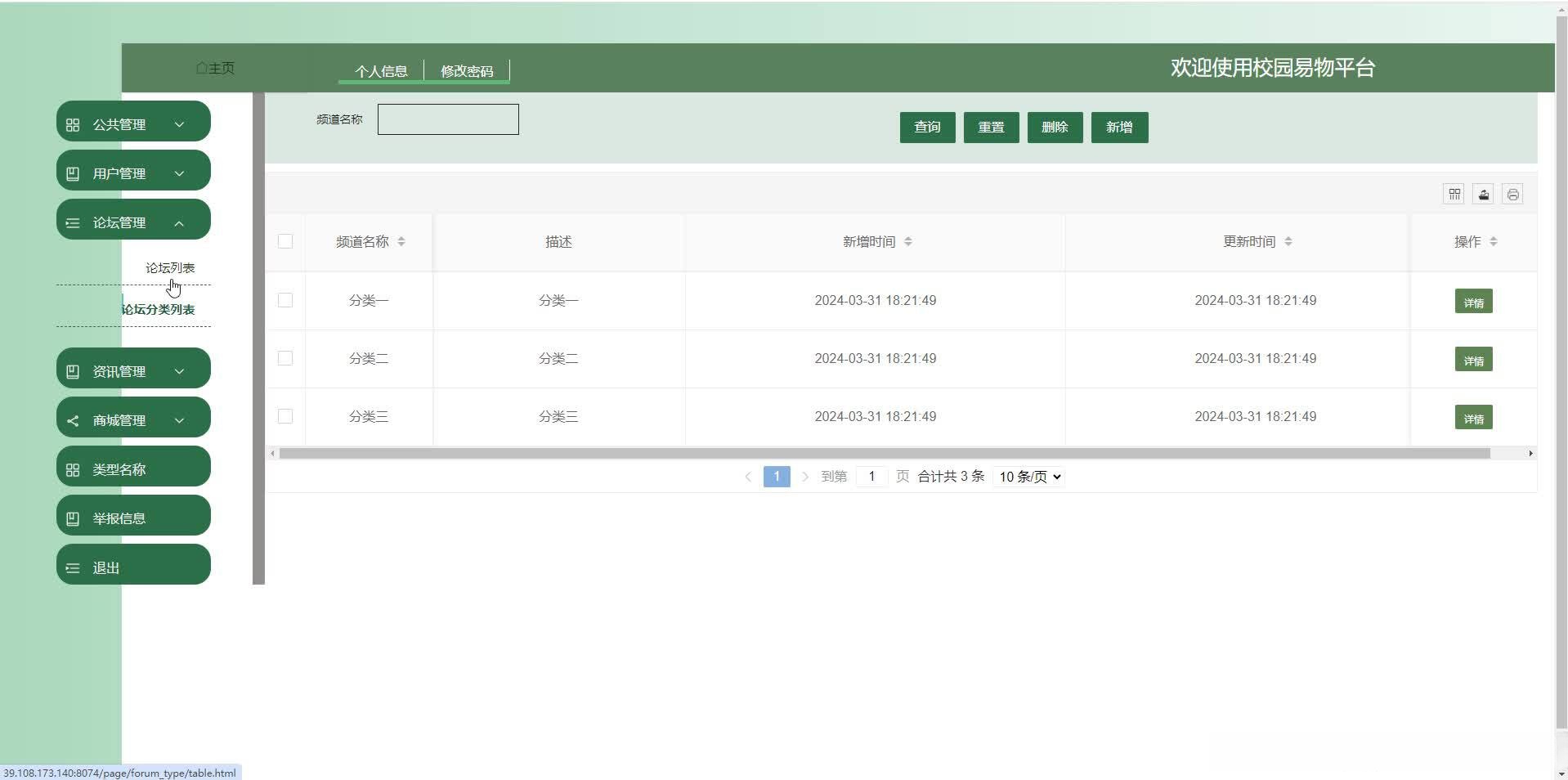Click the export table icon
The height and width of the screenshot is (780, 1568).
[x=1483, y=194]
